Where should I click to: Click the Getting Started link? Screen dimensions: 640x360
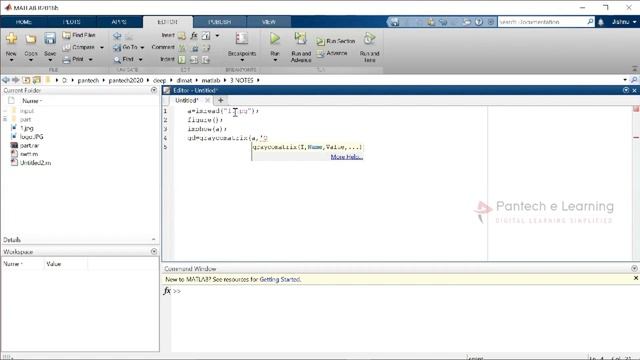pyautogui.click(x=280, y=280)
